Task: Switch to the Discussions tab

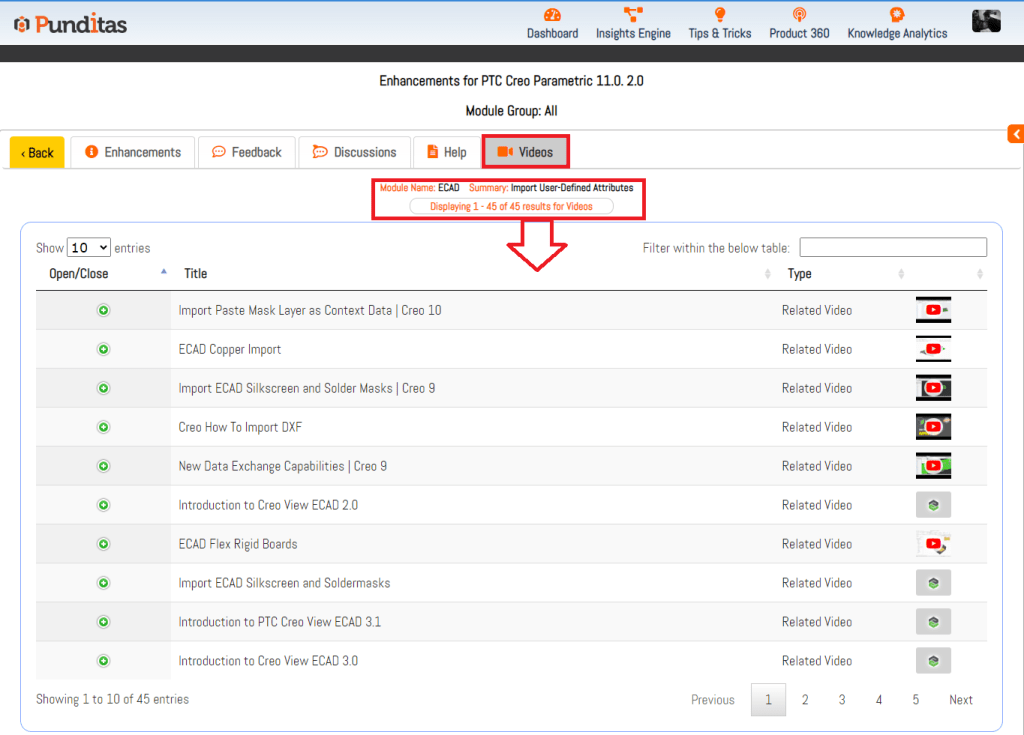Action: click(355, 152)
